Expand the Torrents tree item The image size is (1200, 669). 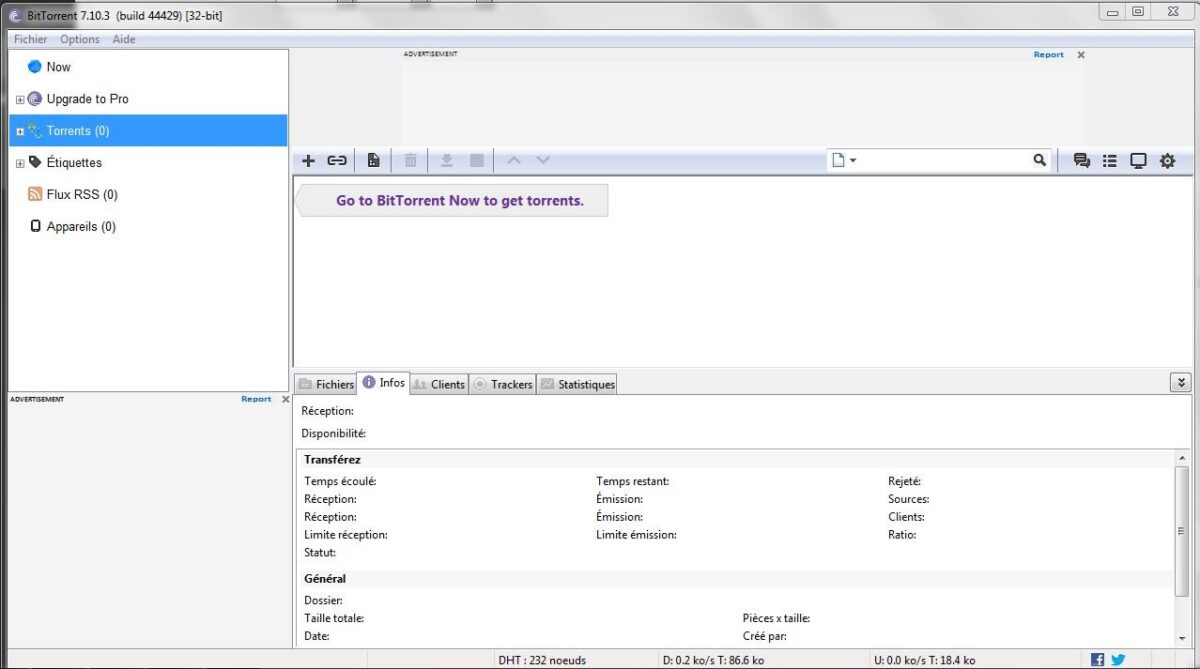(x=18, y=131)
